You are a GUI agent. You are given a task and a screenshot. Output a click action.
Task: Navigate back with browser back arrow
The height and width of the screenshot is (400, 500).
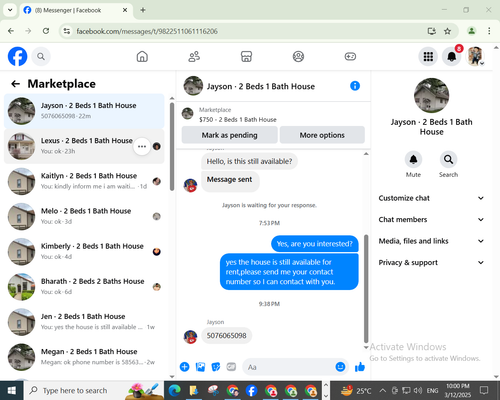[x=11, y=31]
